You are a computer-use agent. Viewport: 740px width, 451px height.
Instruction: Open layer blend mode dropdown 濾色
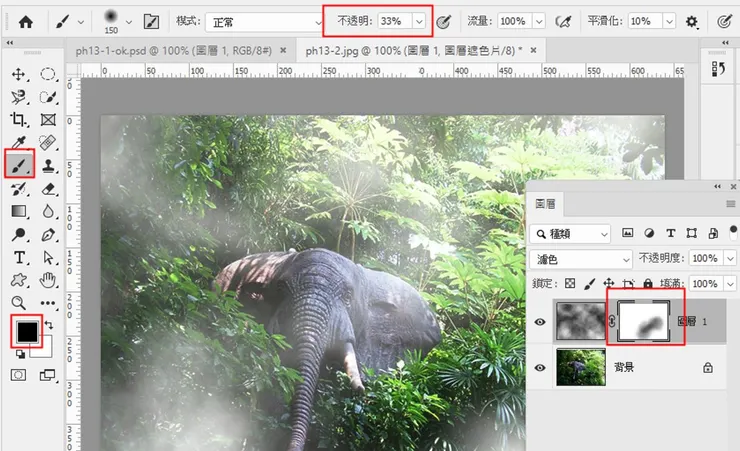click(580, 259)
